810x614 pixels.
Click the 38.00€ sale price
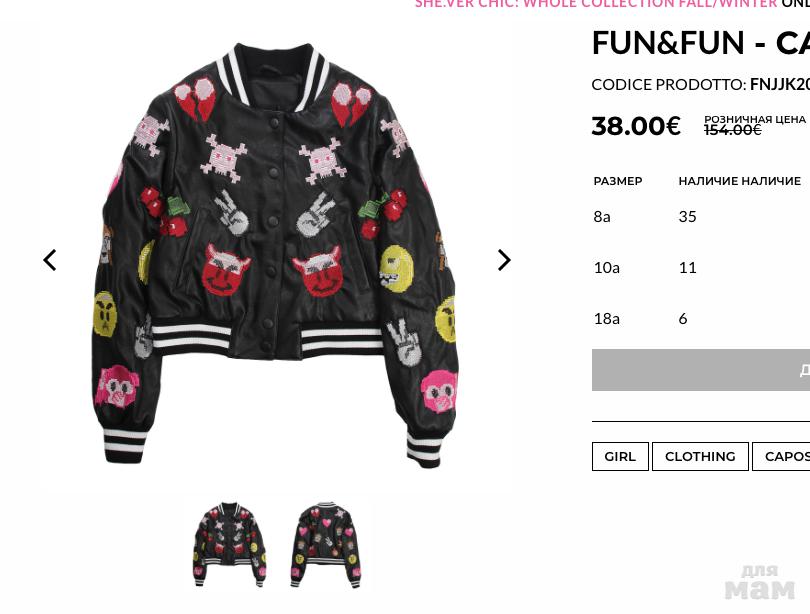coord(636,126)
